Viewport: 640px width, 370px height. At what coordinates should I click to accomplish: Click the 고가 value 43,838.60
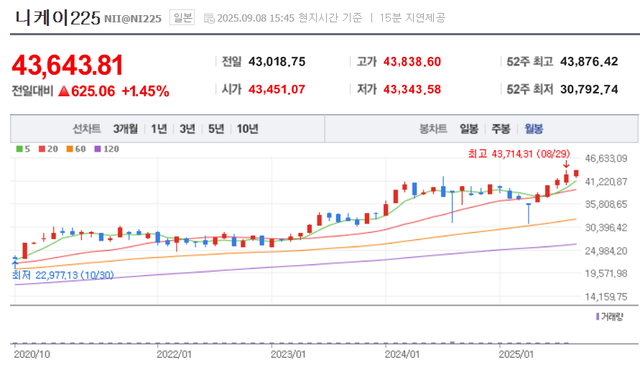[412, 62]
